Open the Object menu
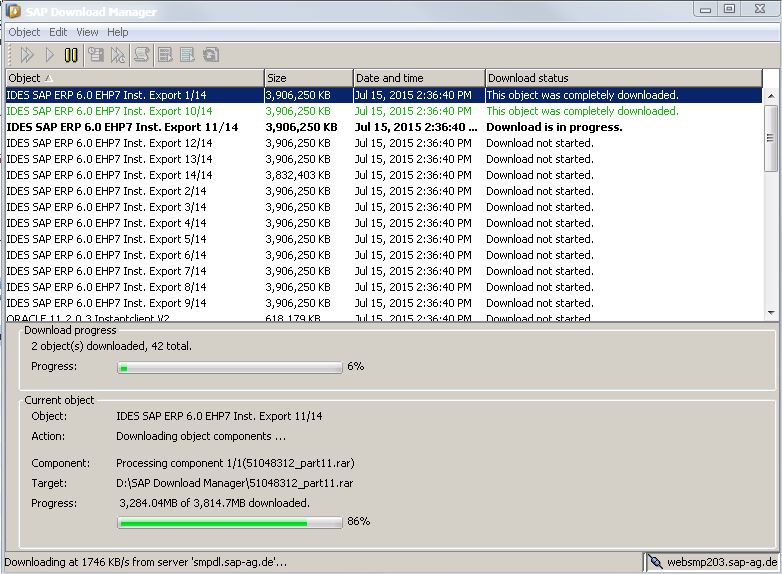Image resolution: width=782 pixels, height=574 pixels. (x=24, y=32)
